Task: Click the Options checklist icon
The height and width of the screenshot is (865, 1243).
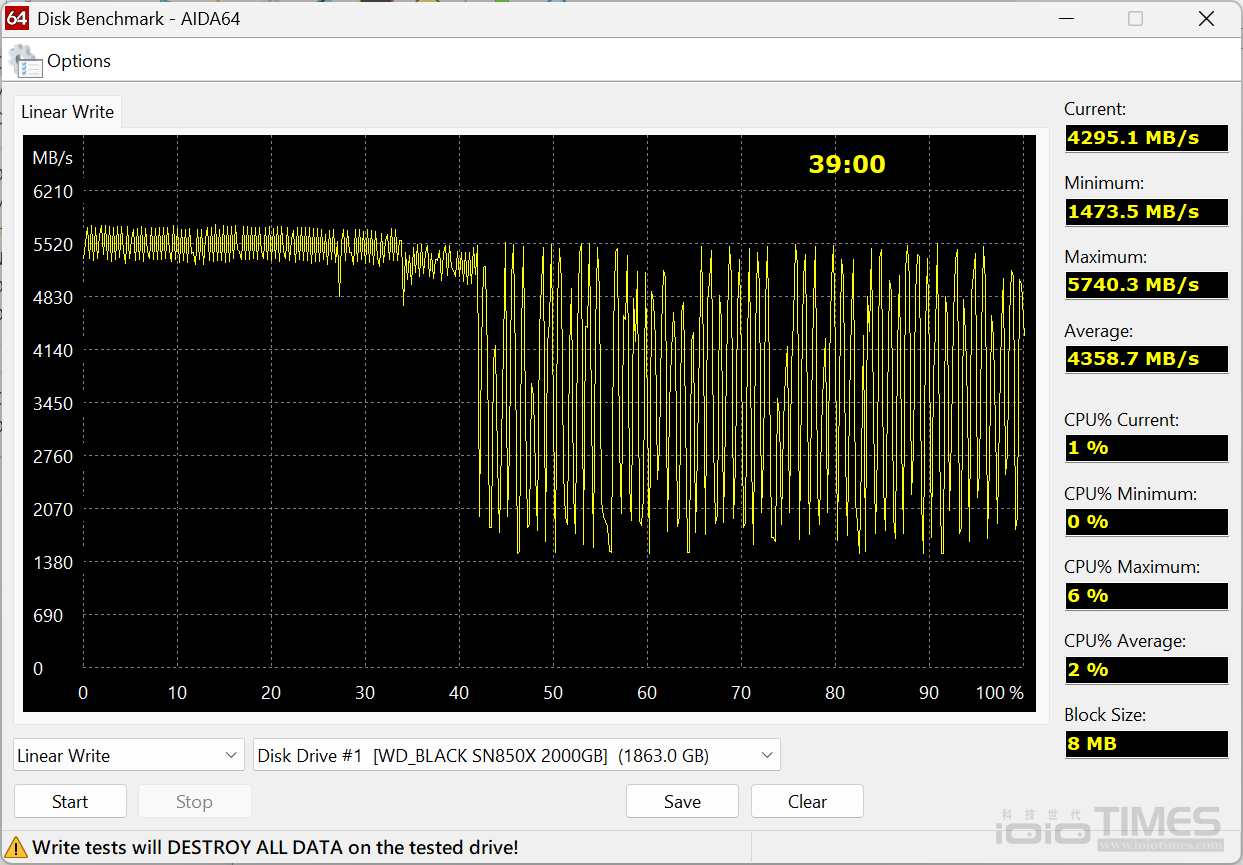Action: (x=26, y=62)
